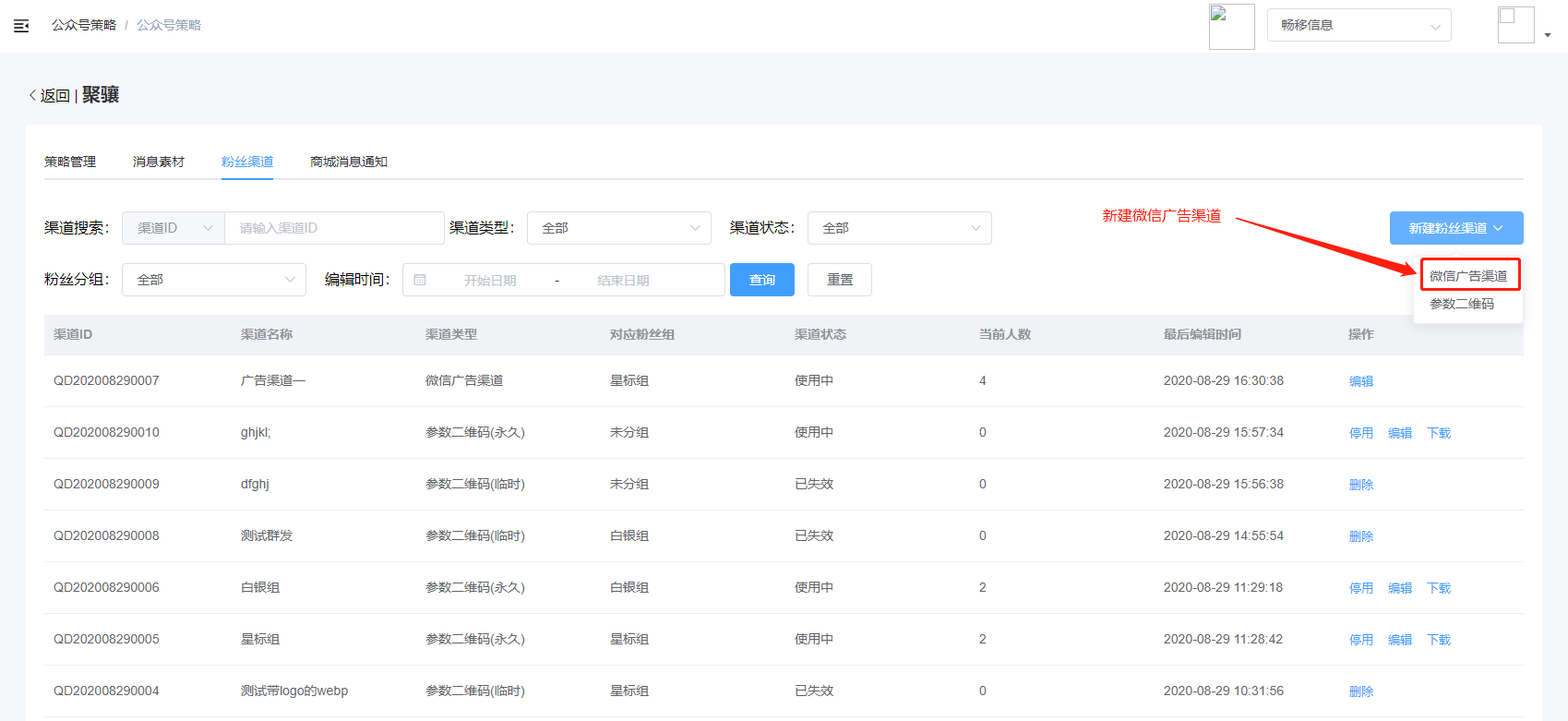1568x721 pixels.
Task: Switch to the 消息素材 tab
Action: 159,162
